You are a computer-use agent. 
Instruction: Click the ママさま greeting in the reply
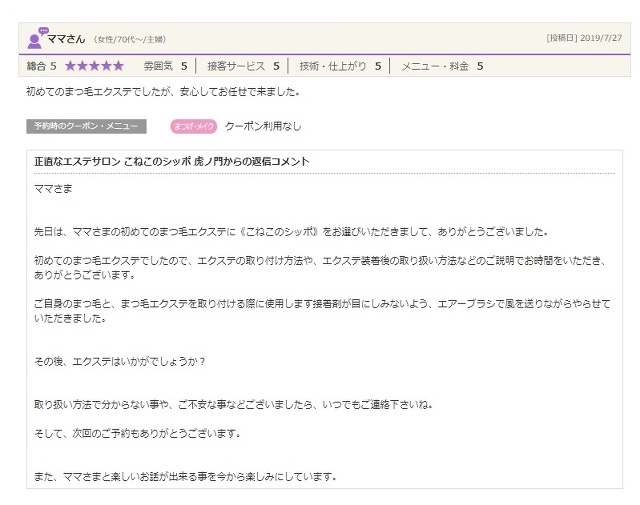(x=53, y=188)
